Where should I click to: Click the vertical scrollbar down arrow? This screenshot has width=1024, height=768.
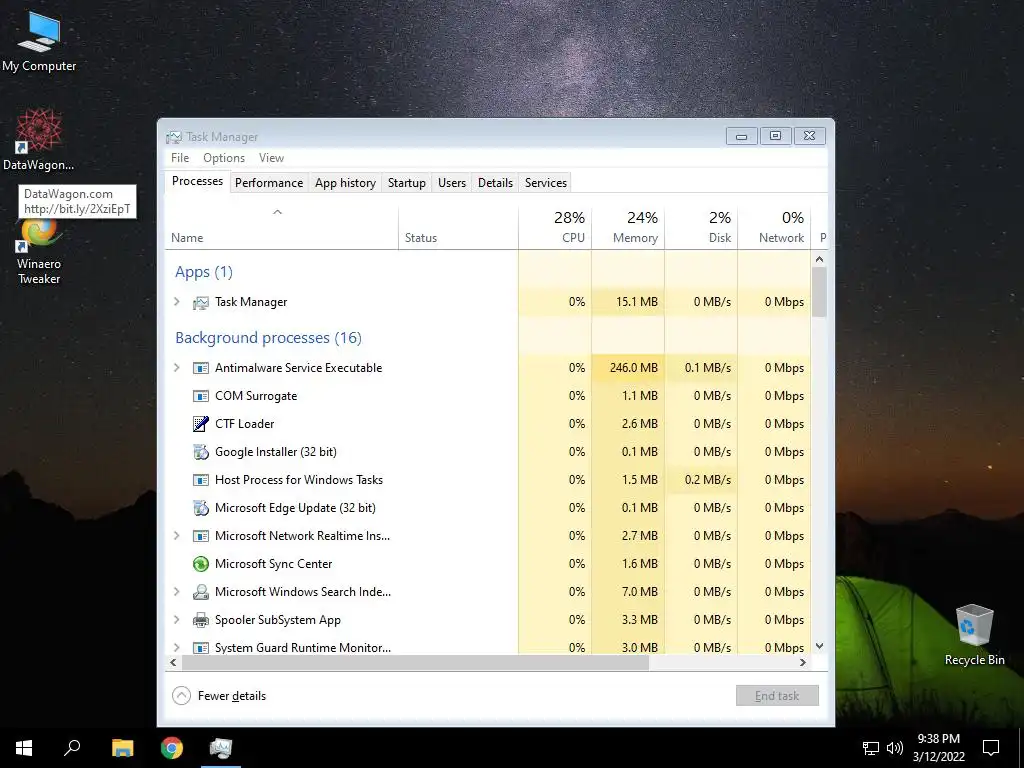pos(820,646)
